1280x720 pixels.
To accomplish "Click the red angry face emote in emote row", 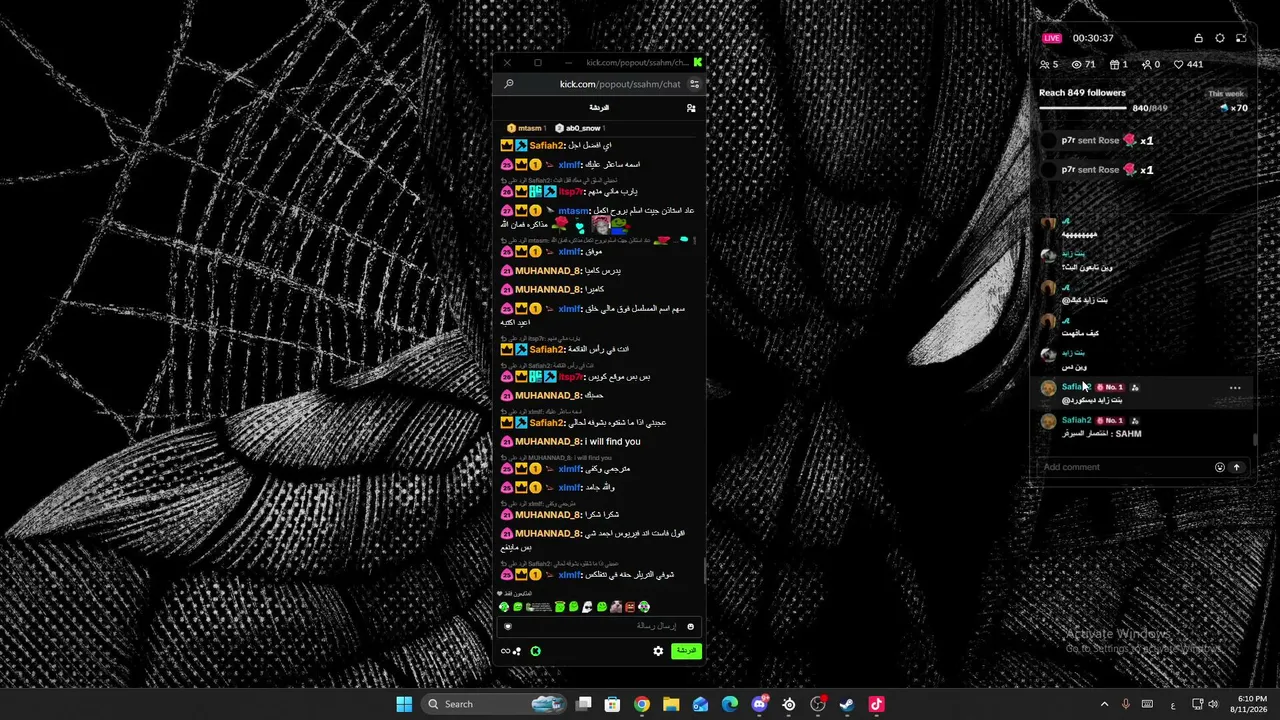I will 630,607.
